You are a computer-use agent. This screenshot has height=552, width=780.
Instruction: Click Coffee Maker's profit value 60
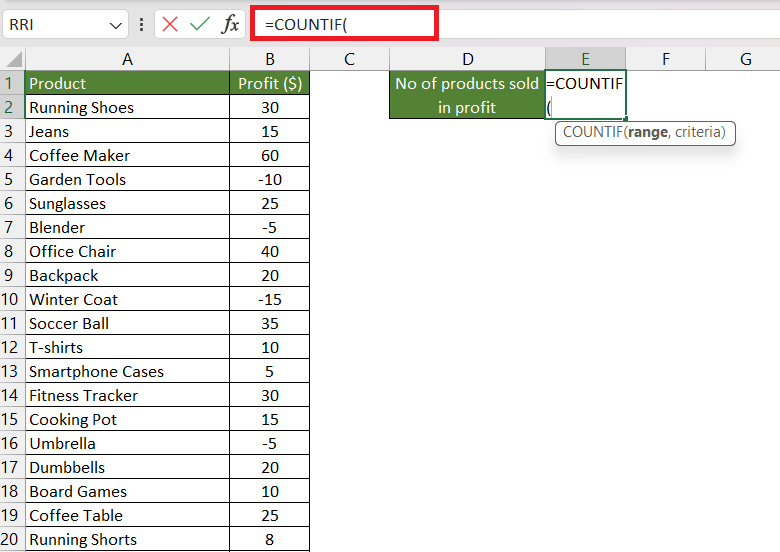(270, 155)
